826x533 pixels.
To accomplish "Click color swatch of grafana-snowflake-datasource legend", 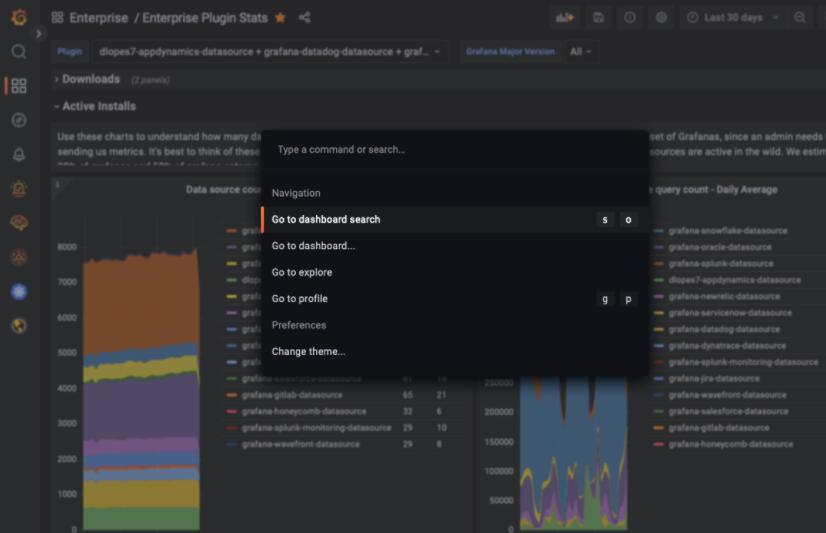I will [x=658, y=231].
